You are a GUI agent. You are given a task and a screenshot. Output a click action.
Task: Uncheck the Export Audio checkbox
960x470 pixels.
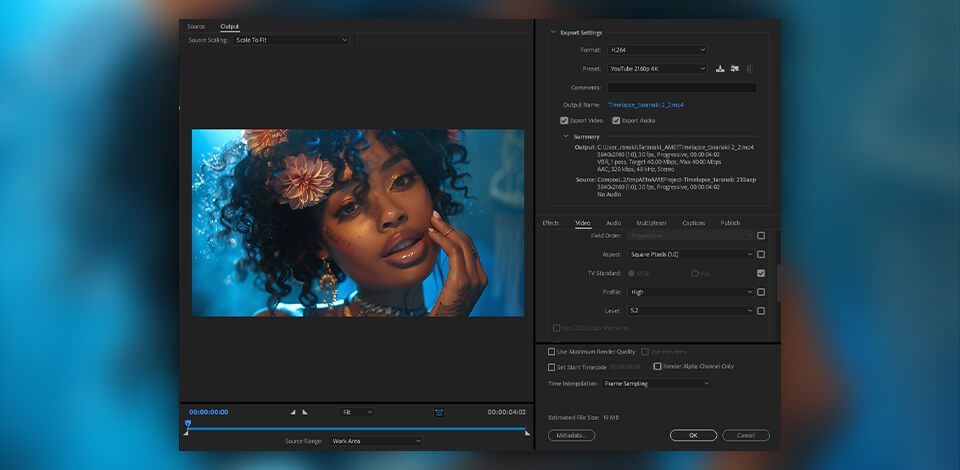coord(617,121)
